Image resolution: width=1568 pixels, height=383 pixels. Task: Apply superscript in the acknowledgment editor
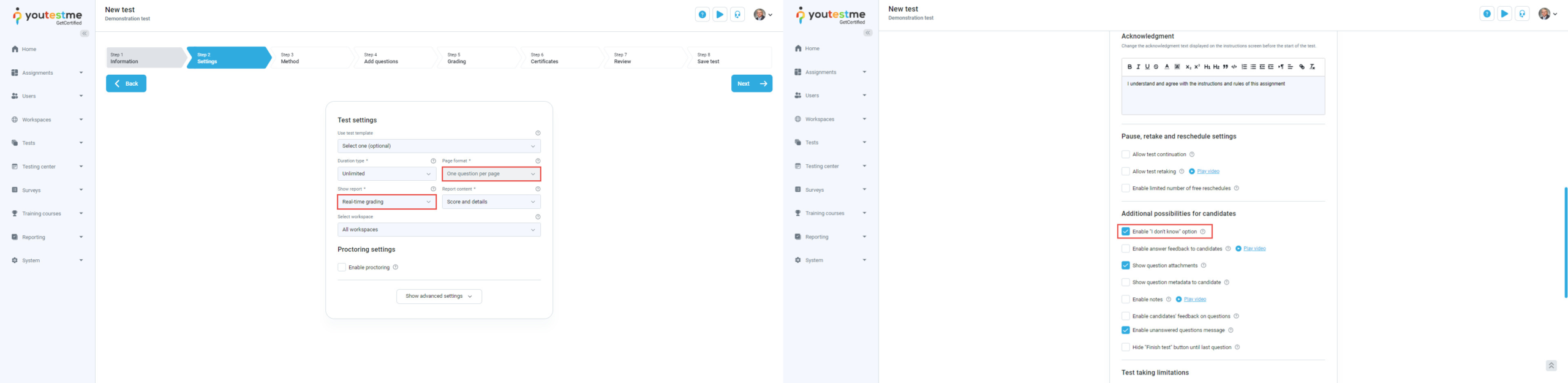(x=1197, y=67)
